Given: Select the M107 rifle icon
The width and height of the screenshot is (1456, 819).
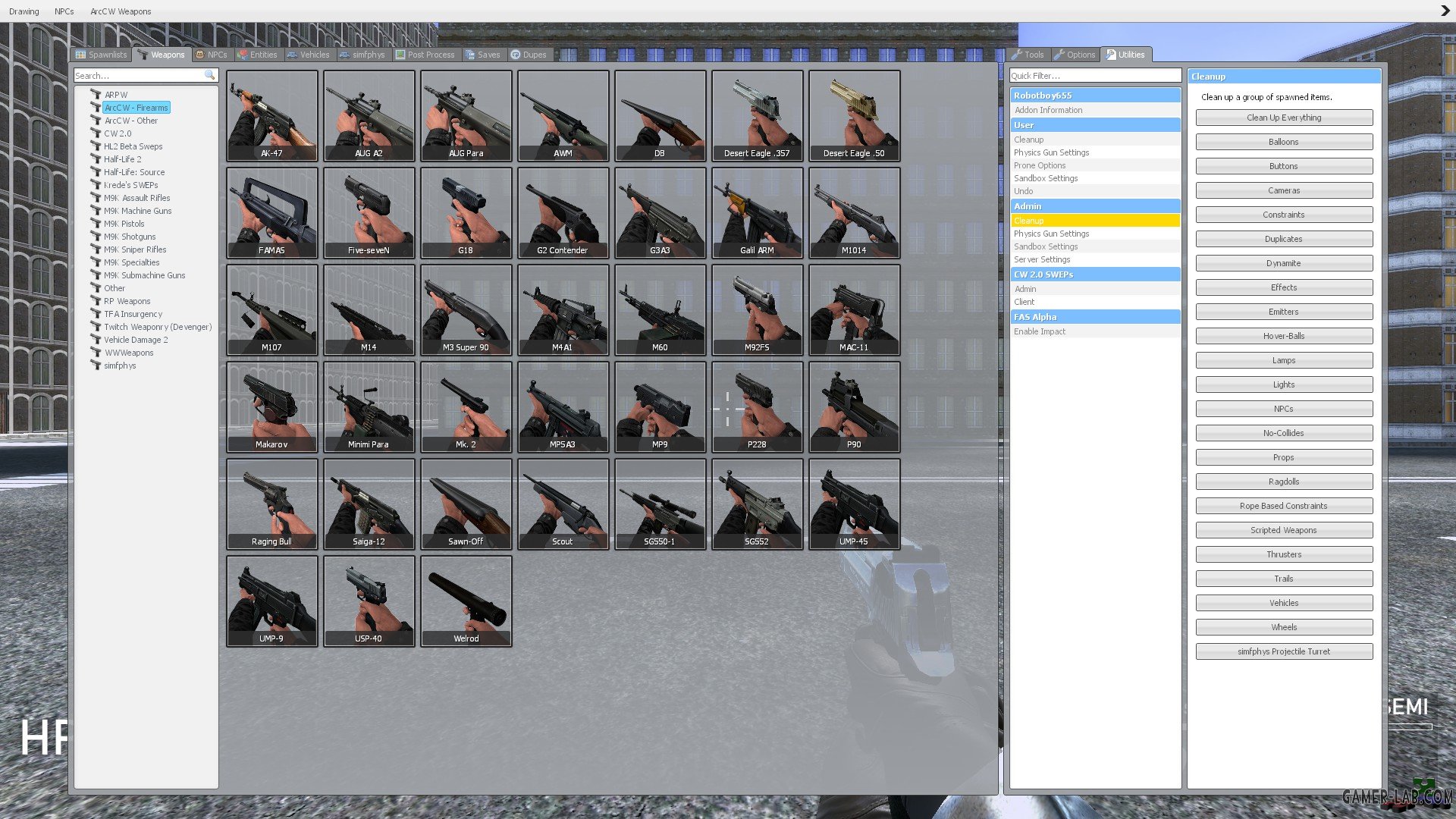Looking at the screenshot, I should coord(271,309).
